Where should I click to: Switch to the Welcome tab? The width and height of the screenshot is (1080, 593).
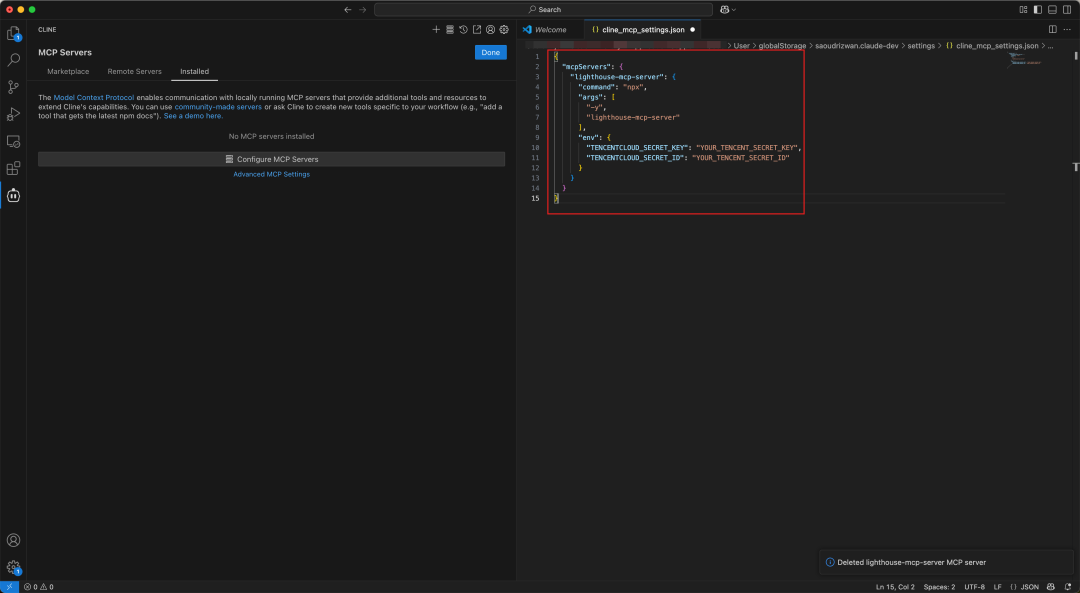tap(550, 30)
